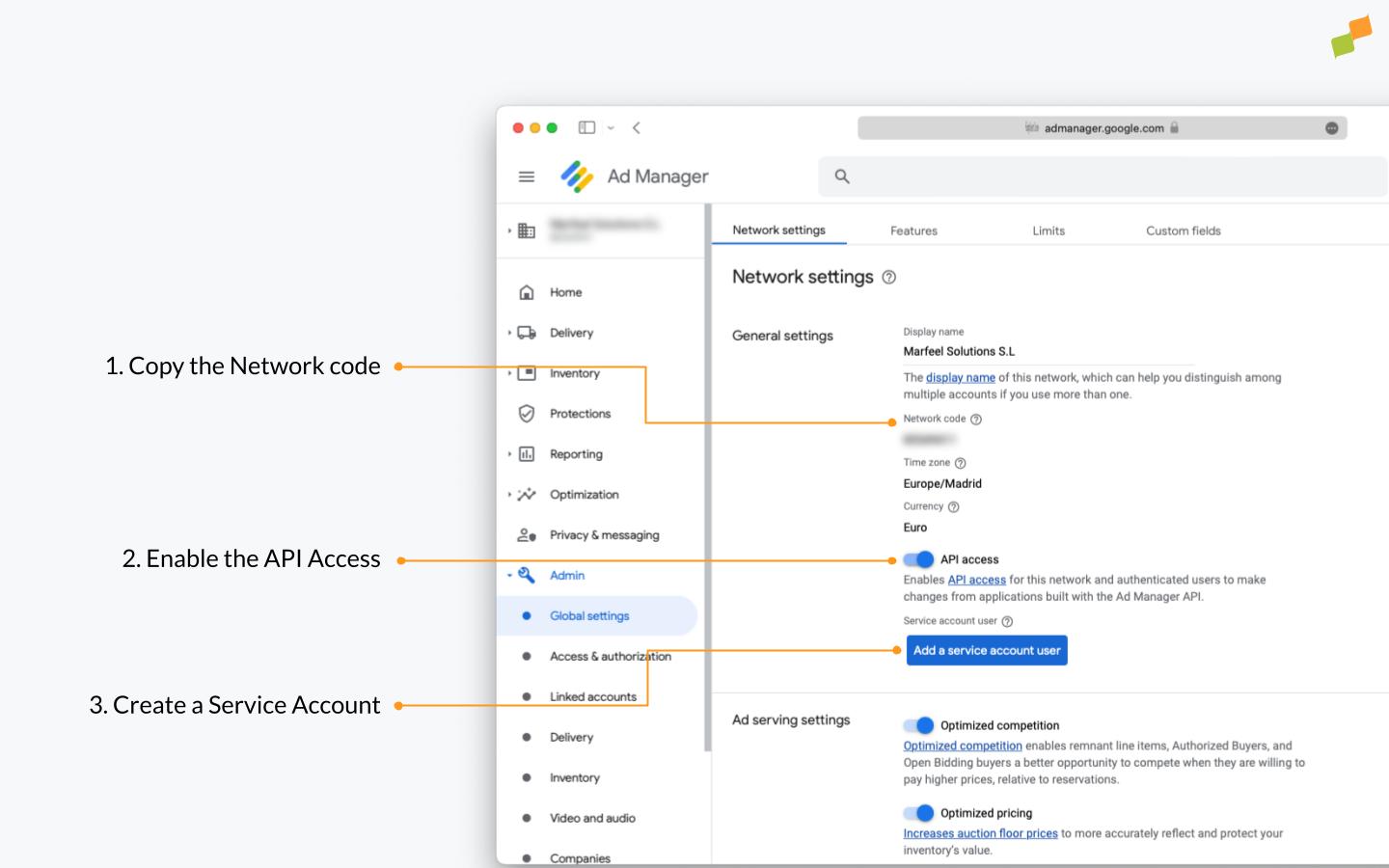Expand the Delivery sidebar section
Viewport: 1389px width, 868px height.
click(510, 332)
